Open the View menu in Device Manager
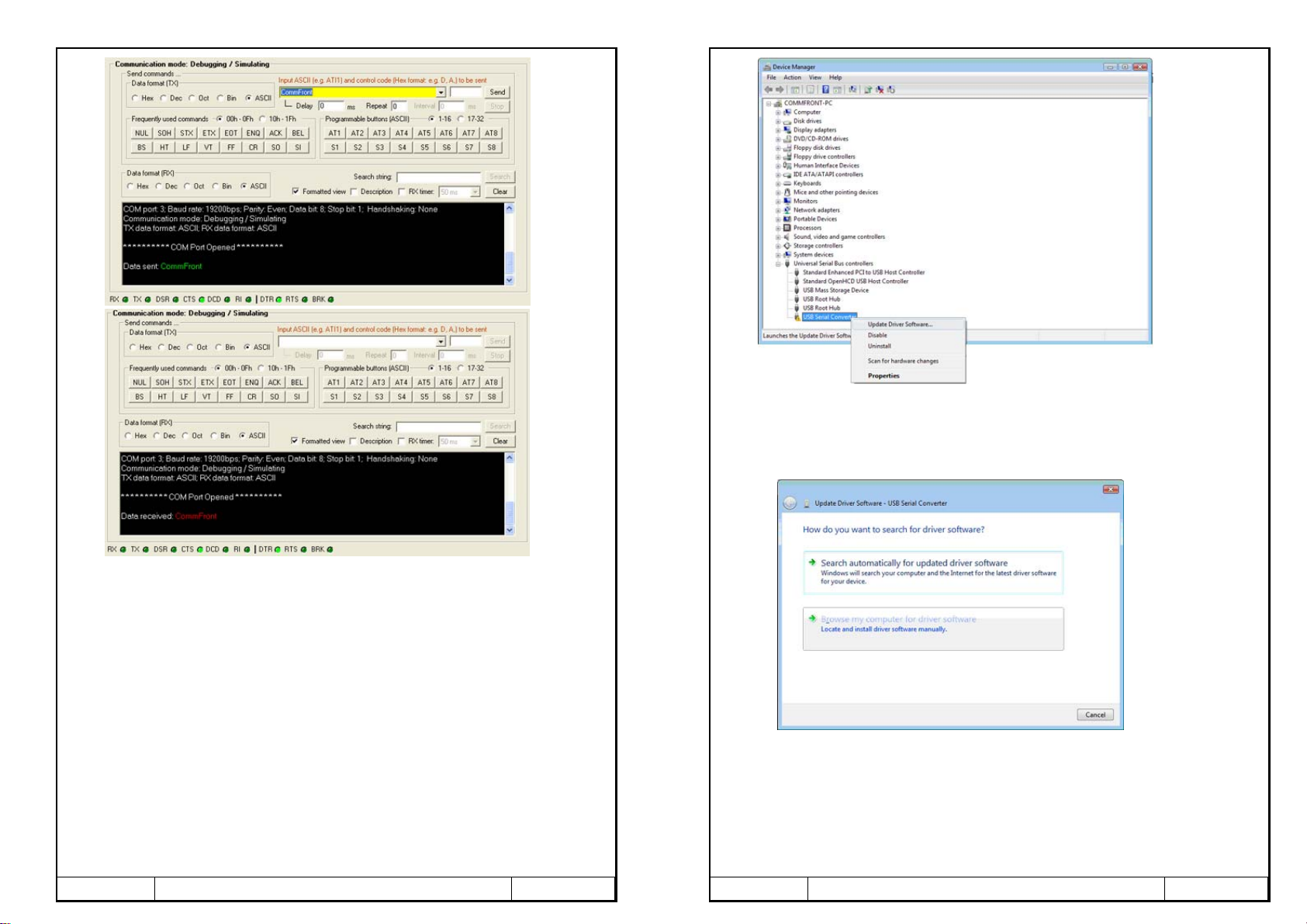The width and height of the screenshot is (1307, 924). [815, 78]
